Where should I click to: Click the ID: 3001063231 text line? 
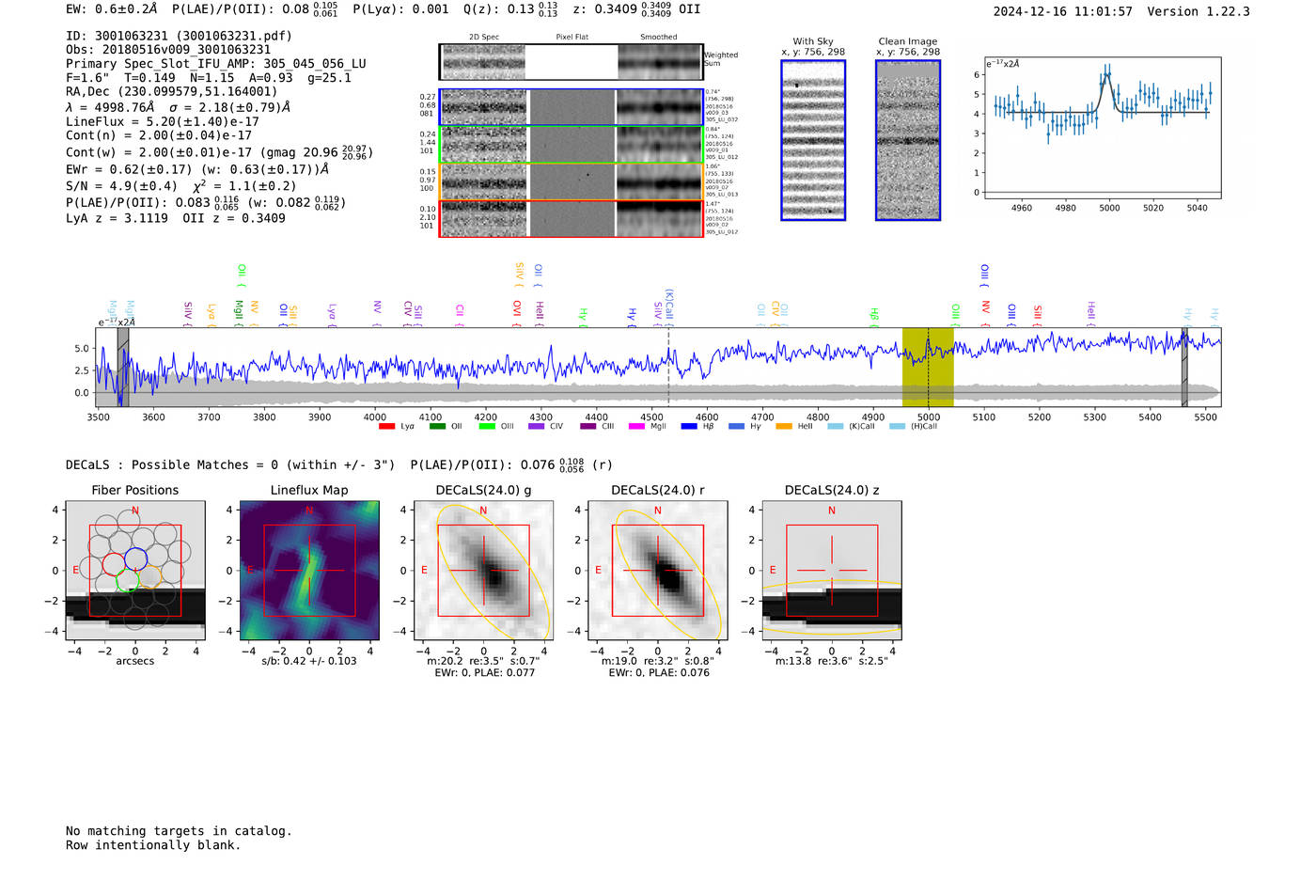[179, 36]
